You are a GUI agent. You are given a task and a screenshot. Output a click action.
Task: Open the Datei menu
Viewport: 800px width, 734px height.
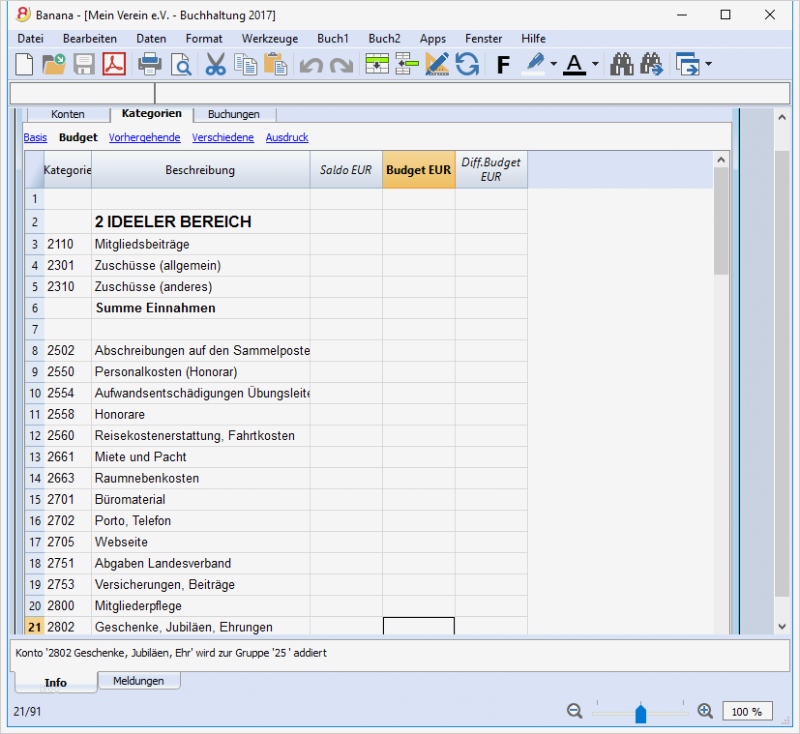point(30,39)
